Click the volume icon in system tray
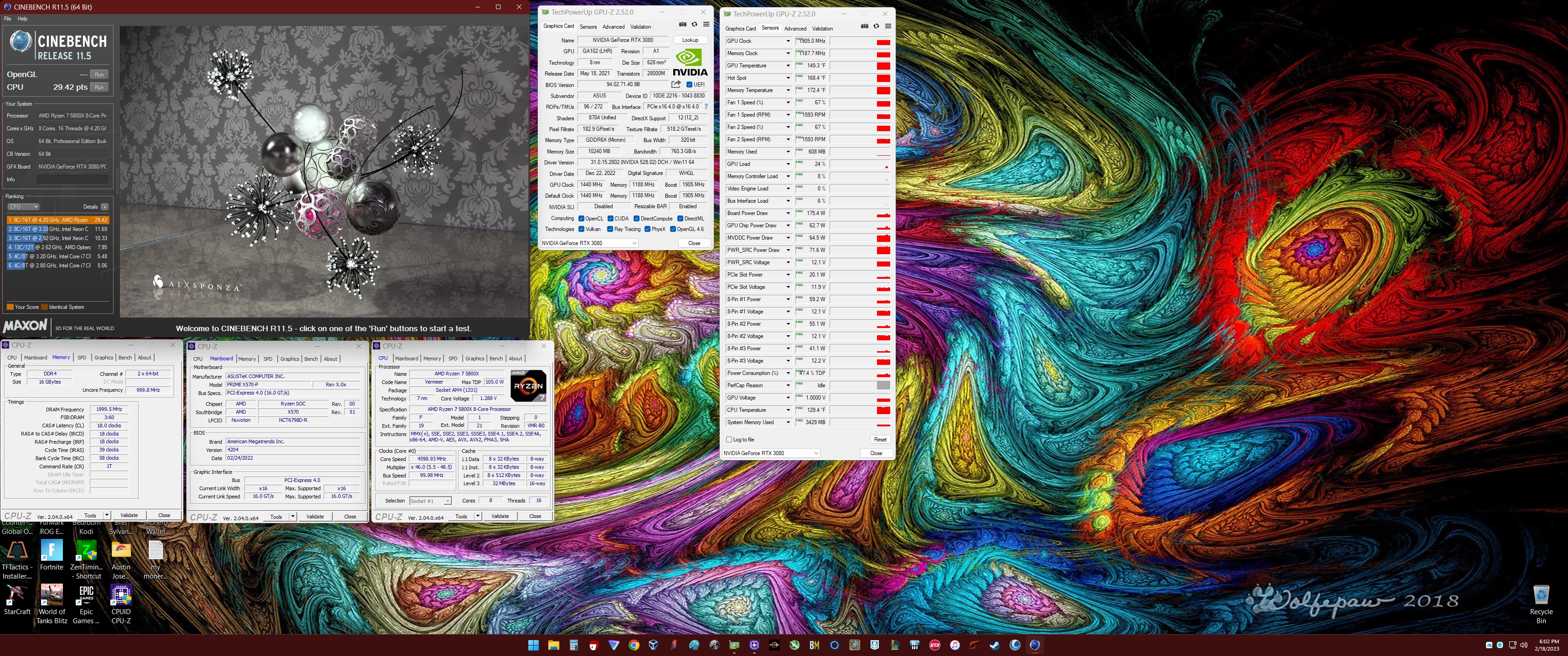The width and height of the screenshot is (1568, 656). coord(1524,645)
